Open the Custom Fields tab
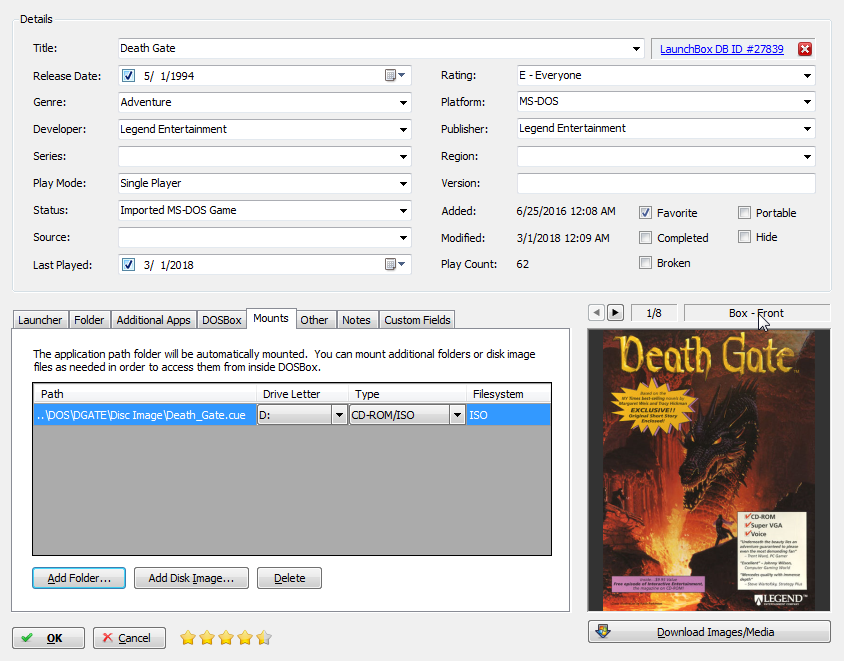 417,320
